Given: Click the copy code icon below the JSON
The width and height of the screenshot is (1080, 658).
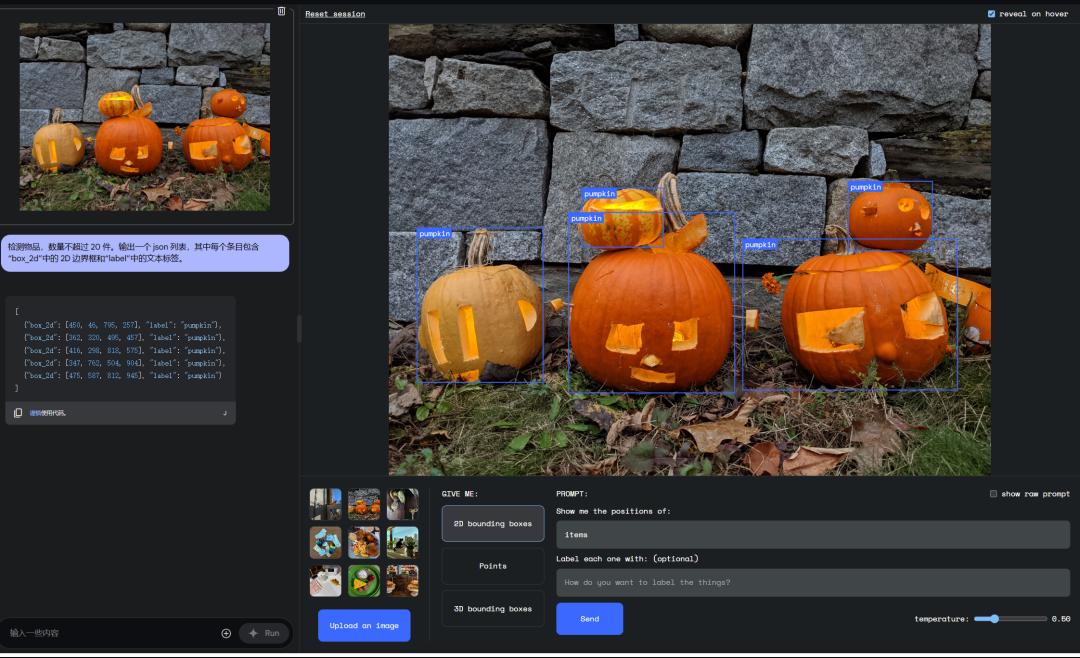Looking at the screenshot, I should click(x=18, y=413).
